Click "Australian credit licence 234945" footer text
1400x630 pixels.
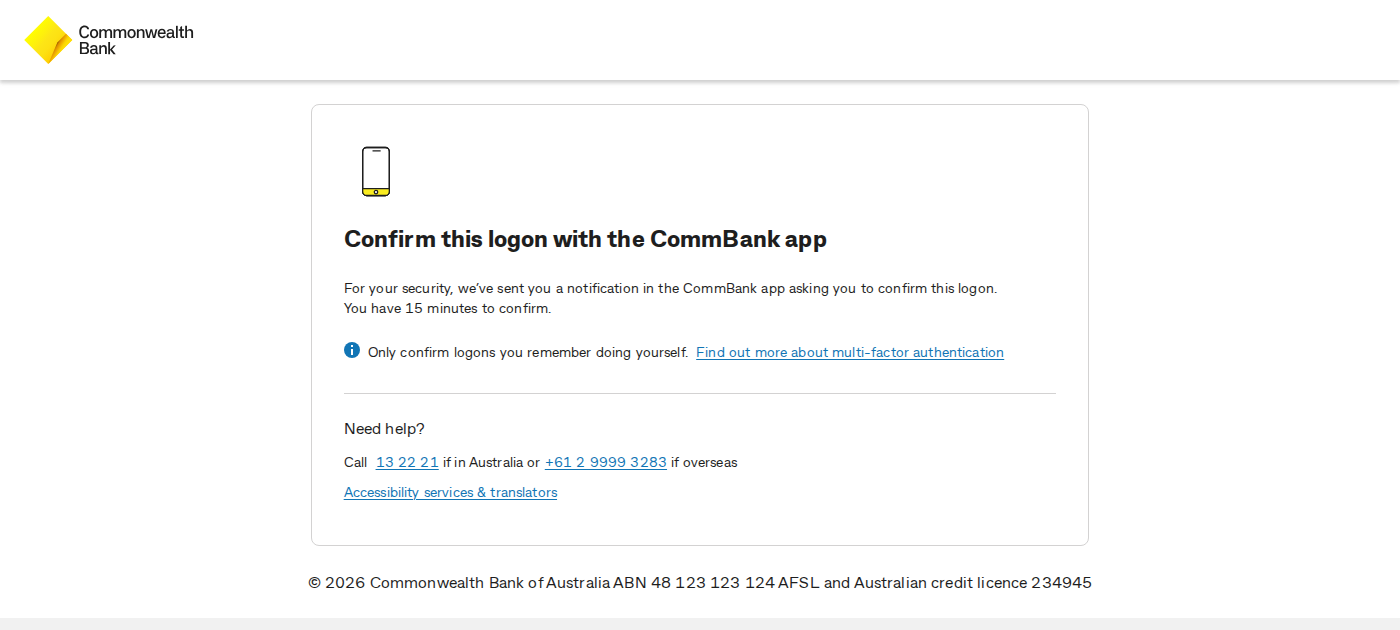point(973,582)
